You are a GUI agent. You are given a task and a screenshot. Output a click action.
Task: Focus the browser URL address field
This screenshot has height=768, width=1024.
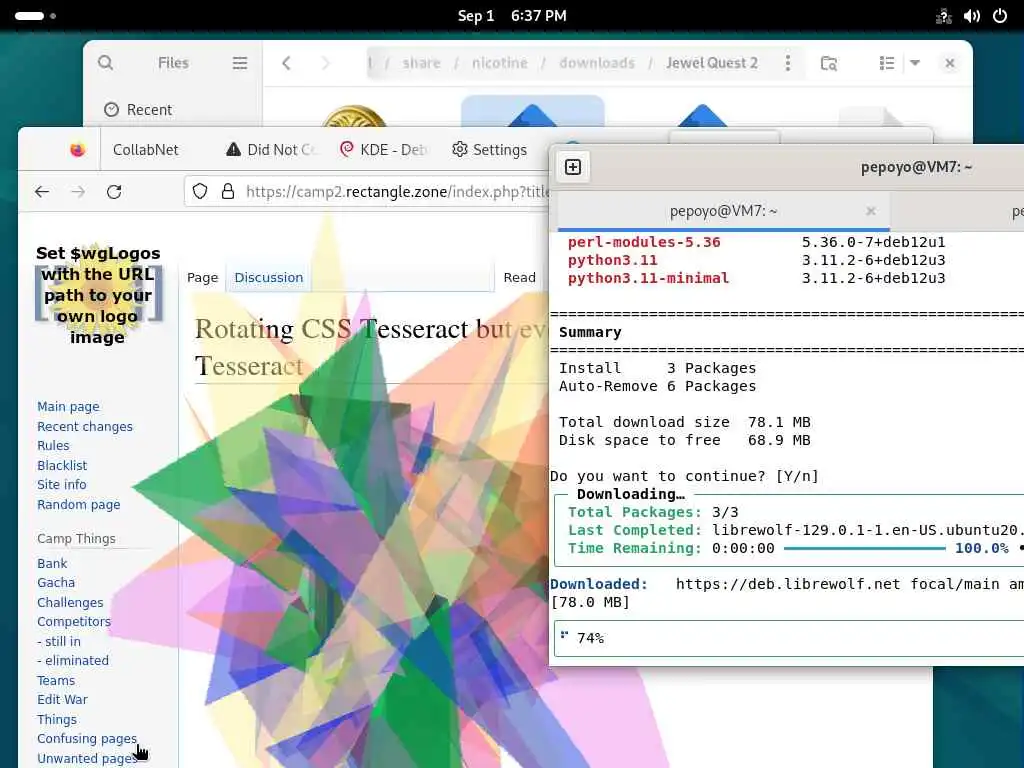pyautogui.click(x=397, y=191)
